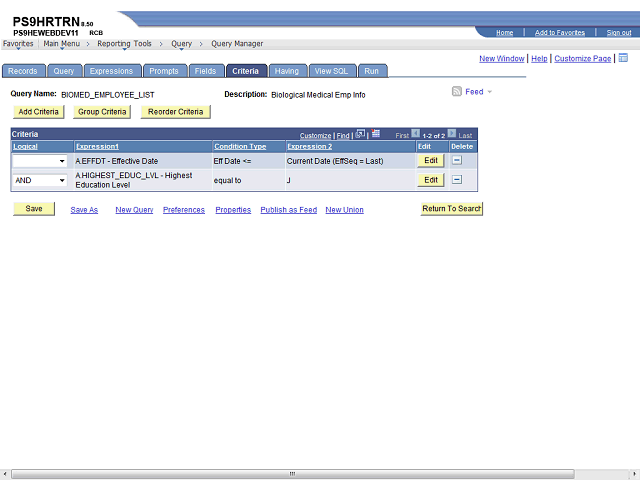The image size is (640, 480).
Task: Open the Feed dropdown arrow
Action: pyautogui.click(x=489, y=92)
